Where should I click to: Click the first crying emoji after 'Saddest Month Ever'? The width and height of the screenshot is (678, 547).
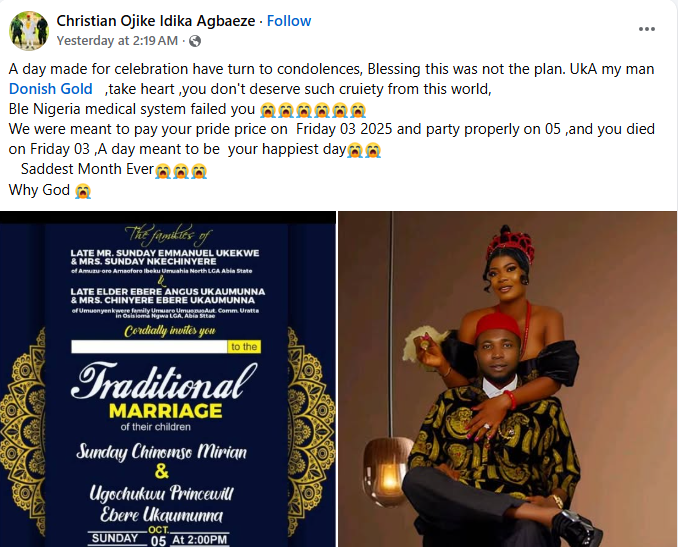[163, 171]
